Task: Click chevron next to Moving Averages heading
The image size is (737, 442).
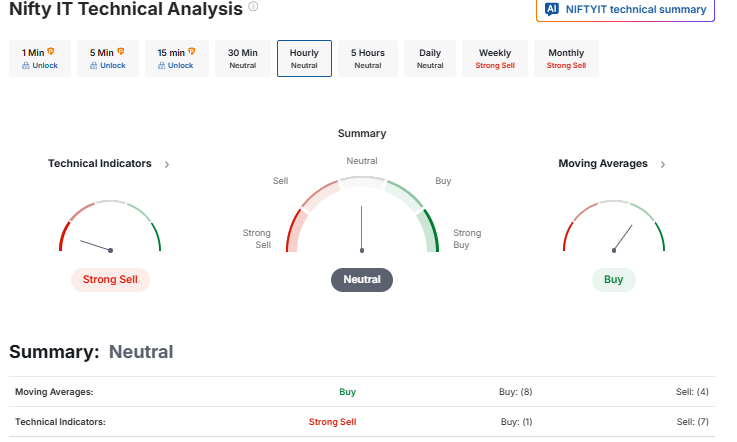Action: point(663,164)
